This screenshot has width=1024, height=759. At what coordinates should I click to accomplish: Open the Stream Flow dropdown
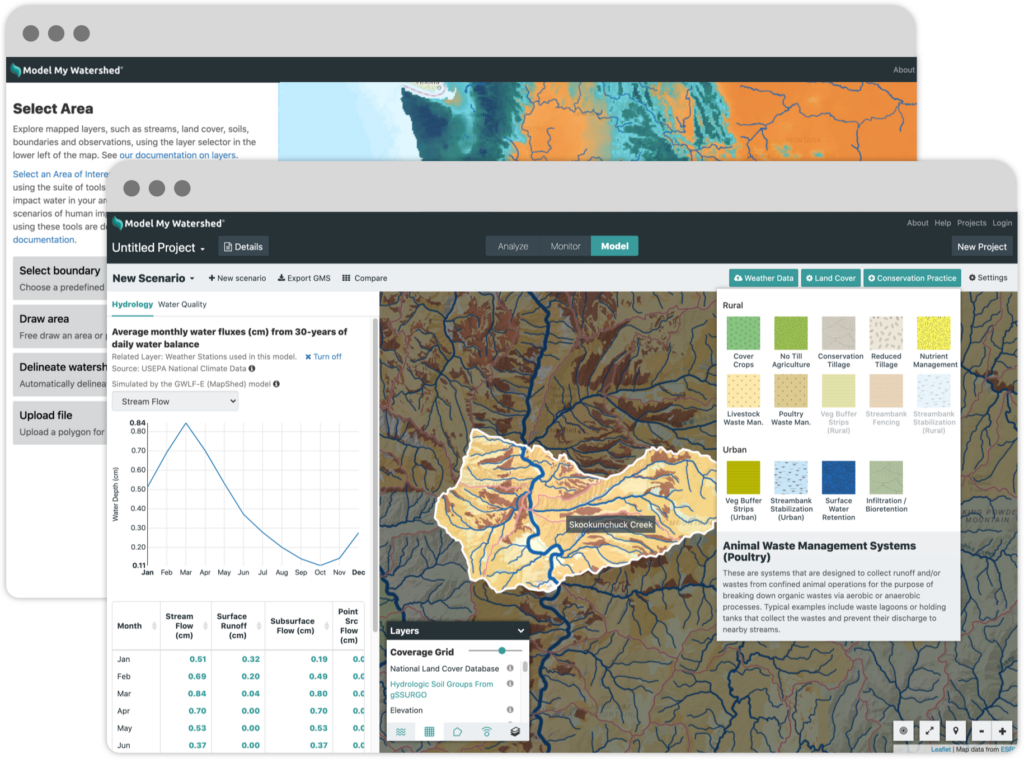coord(176,400)
